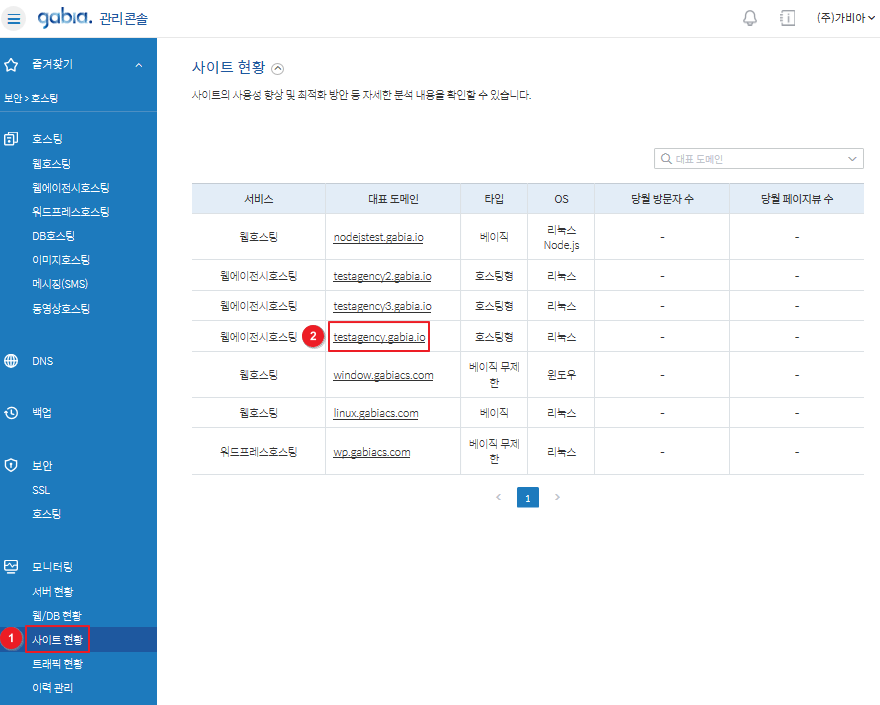Screen dimensions: 880x705
Task: Click the 호스팅 sidebar heading
Action: [x=47, y=139]
